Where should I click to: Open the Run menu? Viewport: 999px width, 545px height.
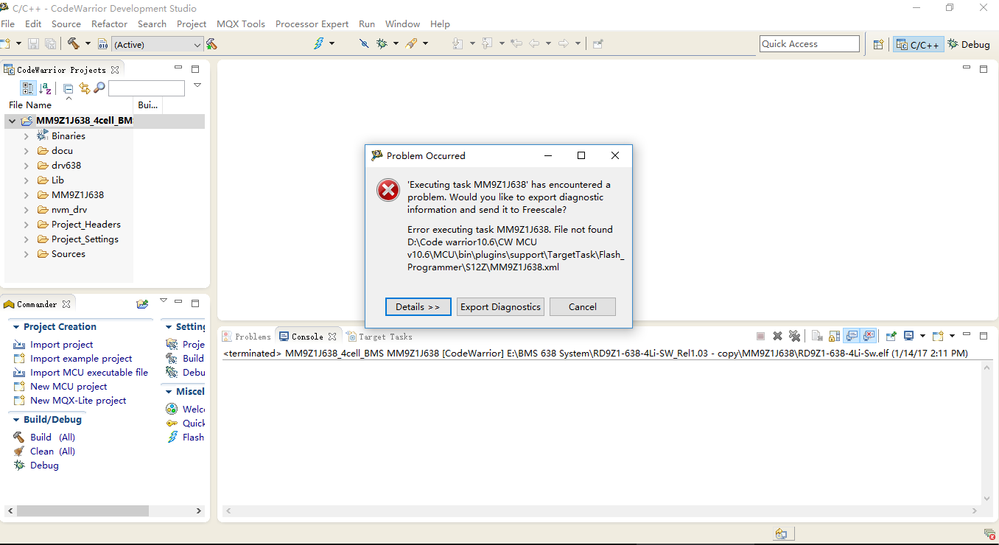coord(366,24)
